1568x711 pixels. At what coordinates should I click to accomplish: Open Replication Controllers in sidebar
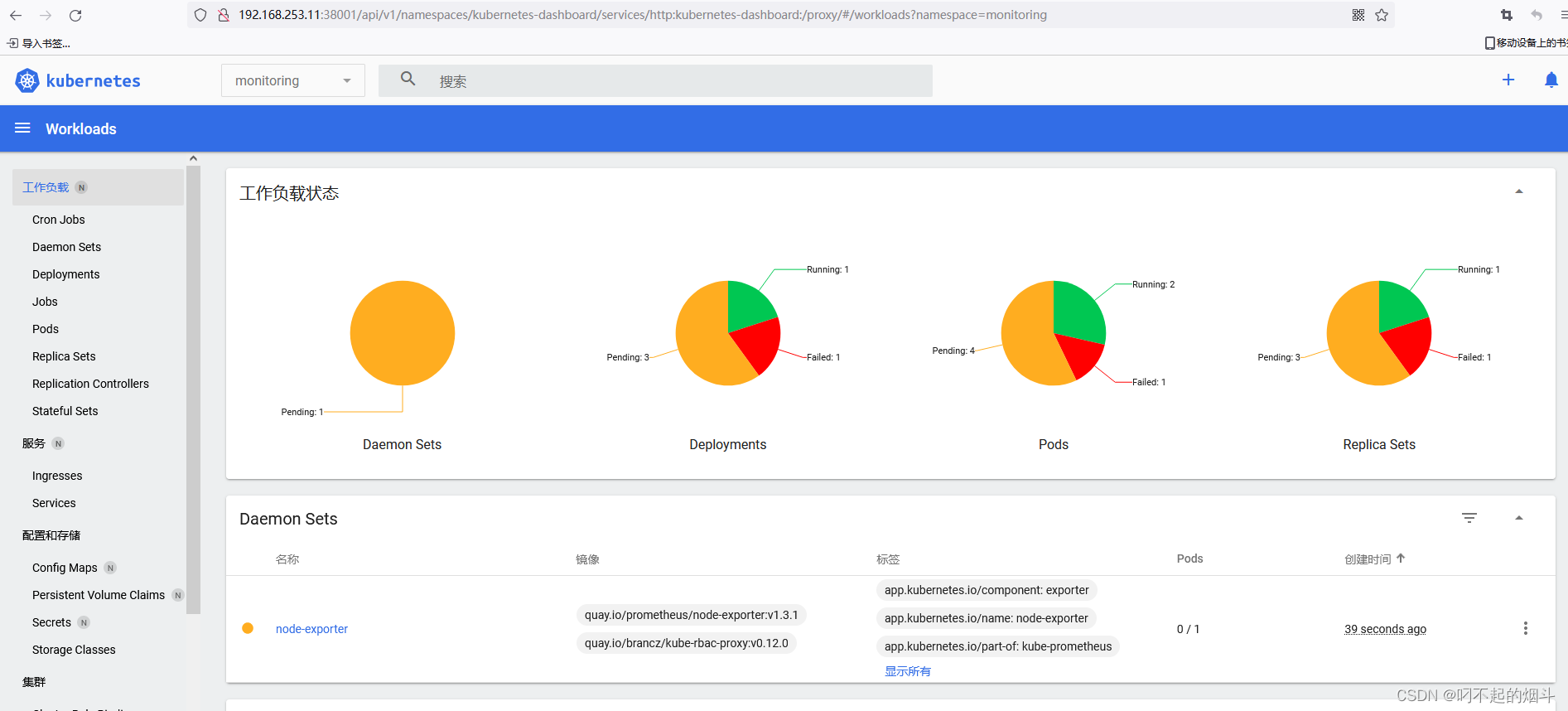(x=90, y=384)
